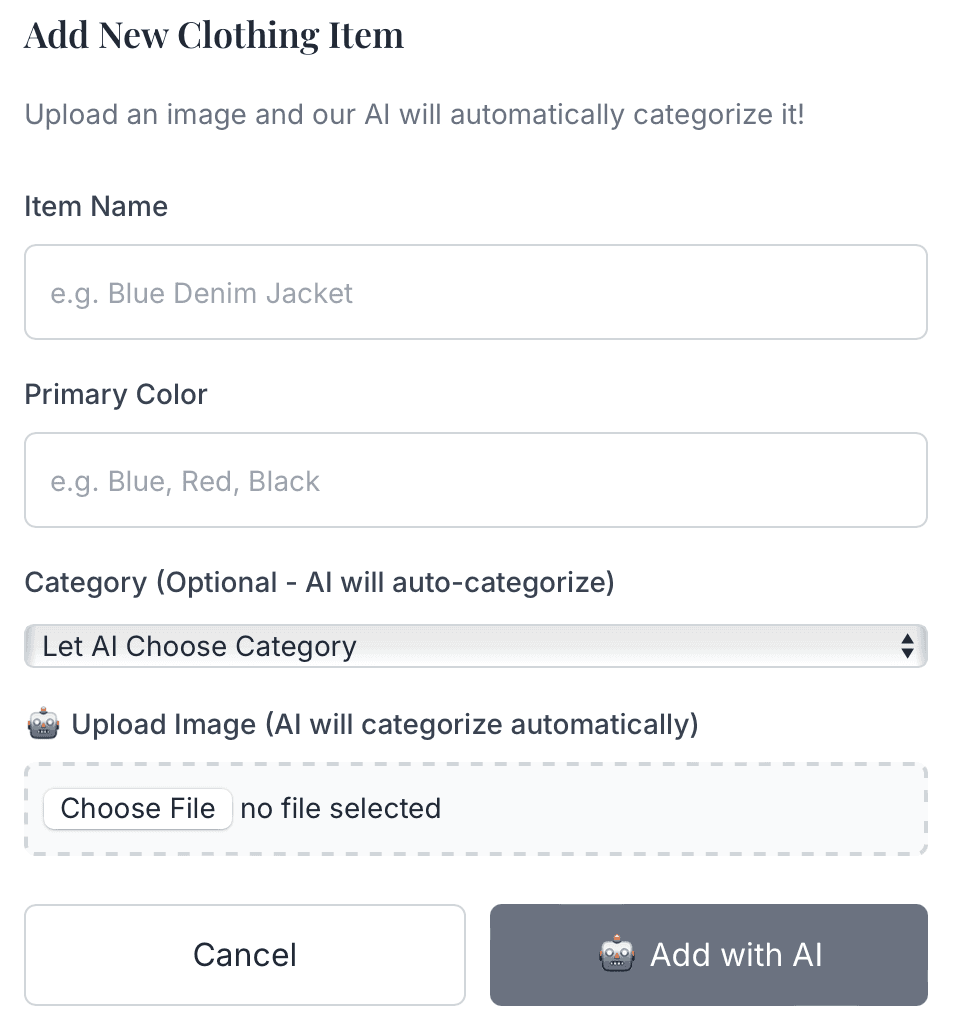Click the AI auto-categorize description text
This screenshot has height=1034, width=958.
[414, 114]
